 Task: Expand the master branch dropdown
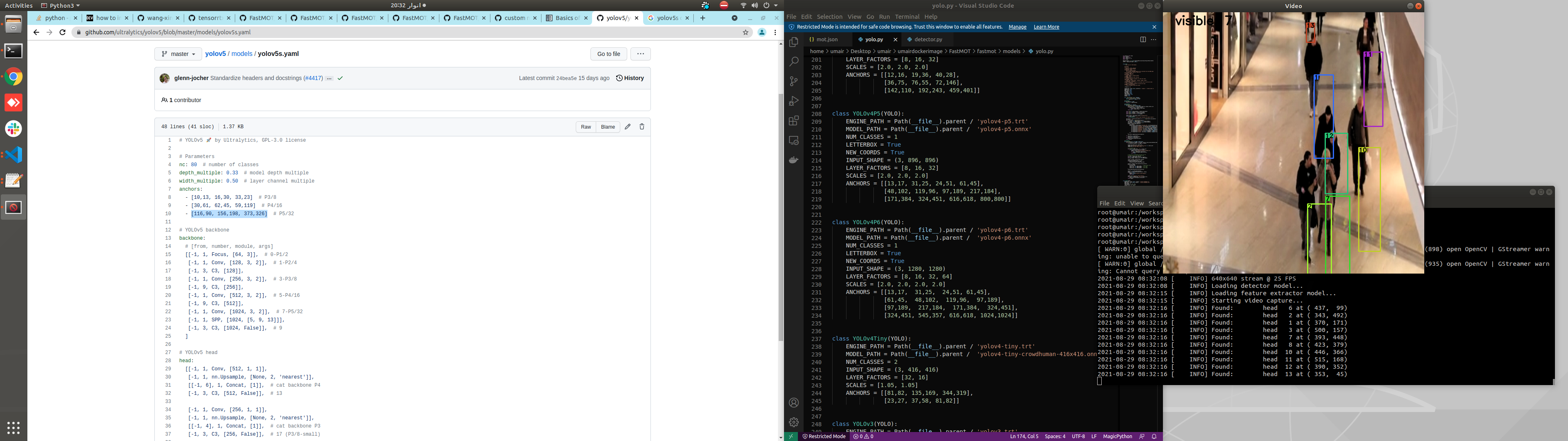(178, 54)
